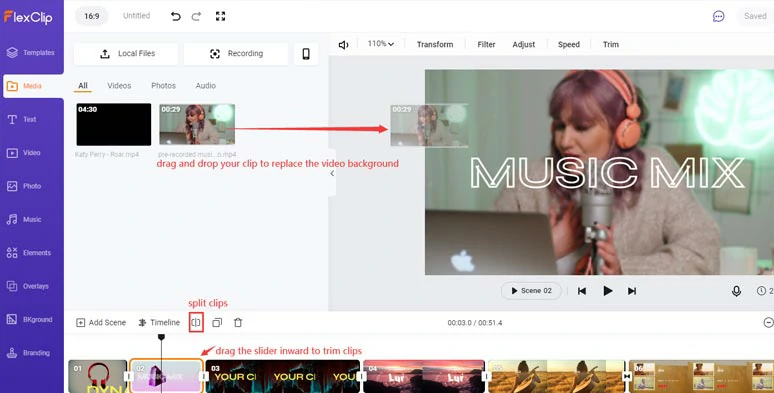Open the Adjust settings
This screenshot has width=774, height=393.
(524, 44)
